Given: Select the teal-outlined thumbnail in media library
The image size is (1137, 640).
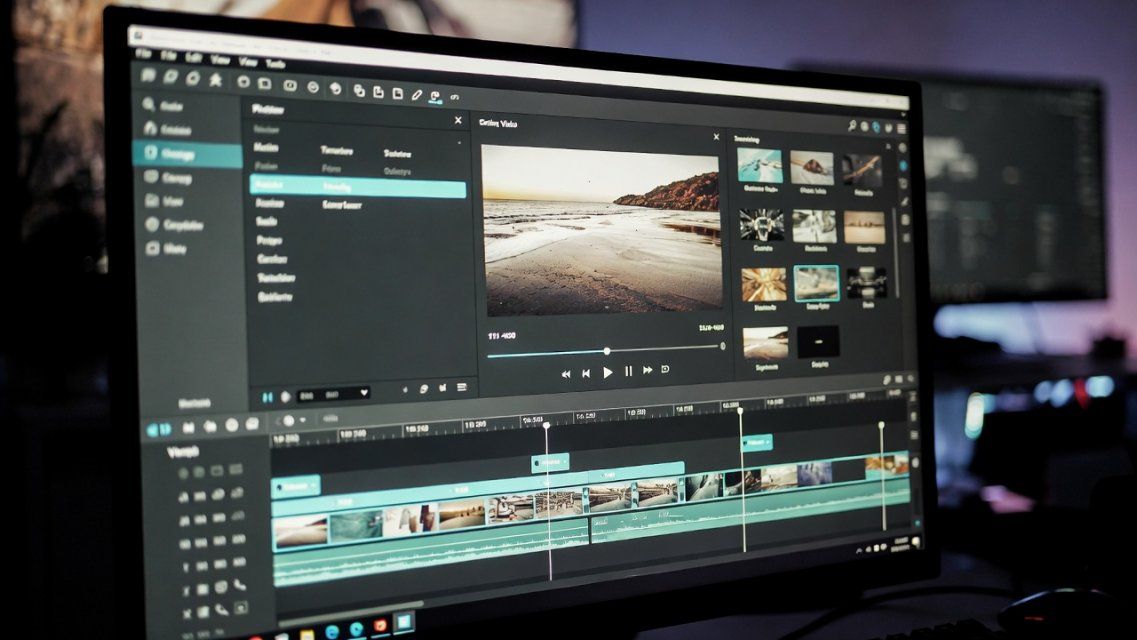Looking at the screenshot, I should (x=816, y=284).
